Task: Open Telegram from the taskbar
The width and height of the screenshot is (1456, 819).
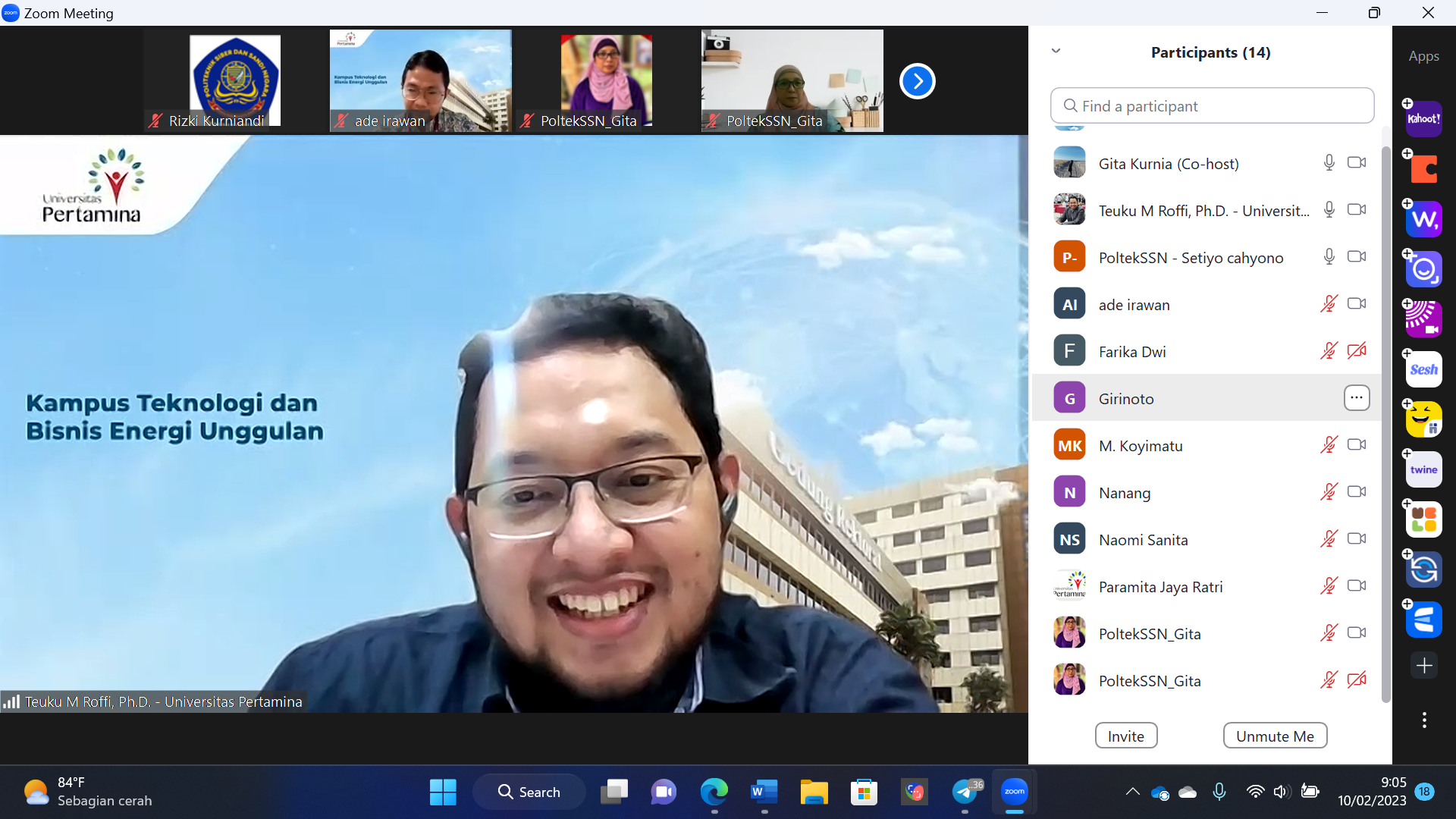Action: coord(965,792)
